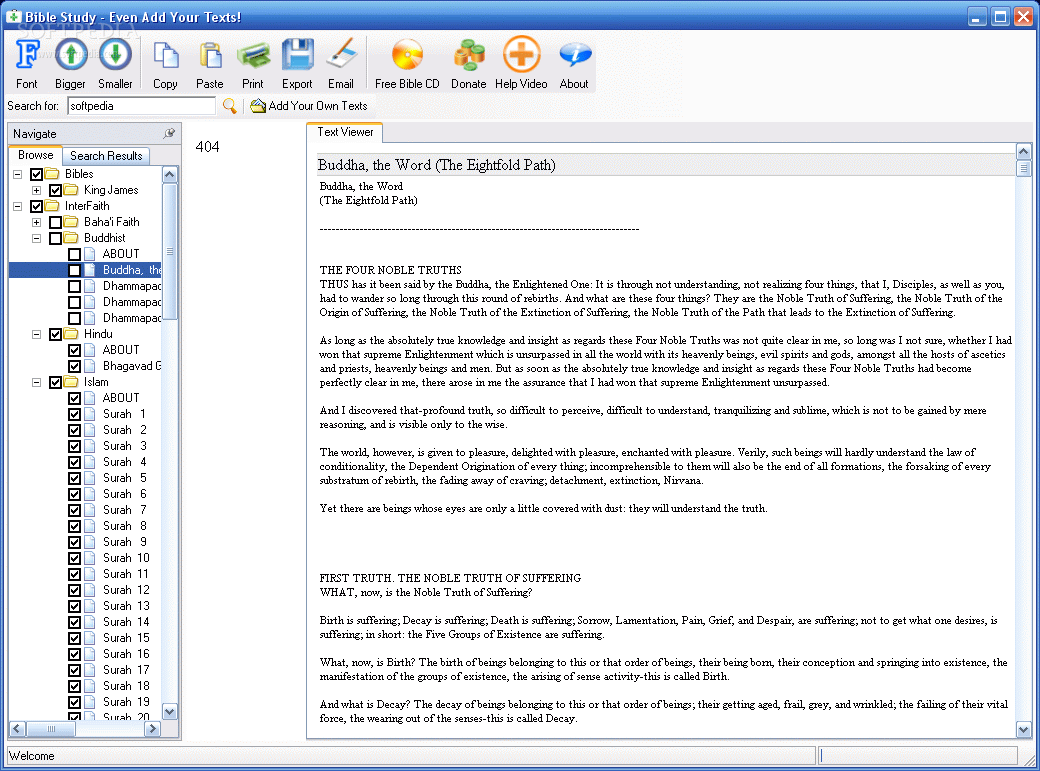Click text viewer scrollbar down arrow
This screenshot has width=1040, height=771.
click(x=1023, y=729)
